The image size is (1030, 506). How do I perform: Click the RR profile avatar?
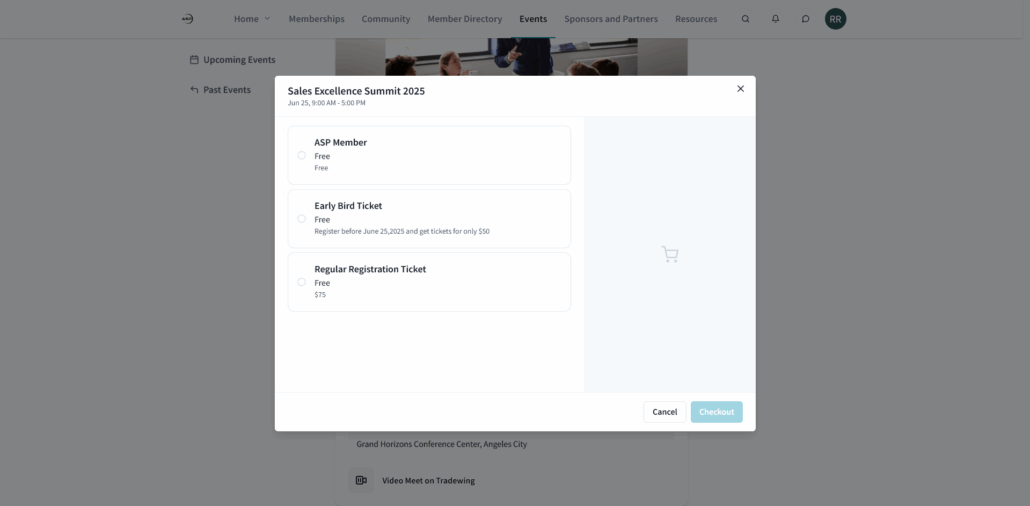pos(835,19)
